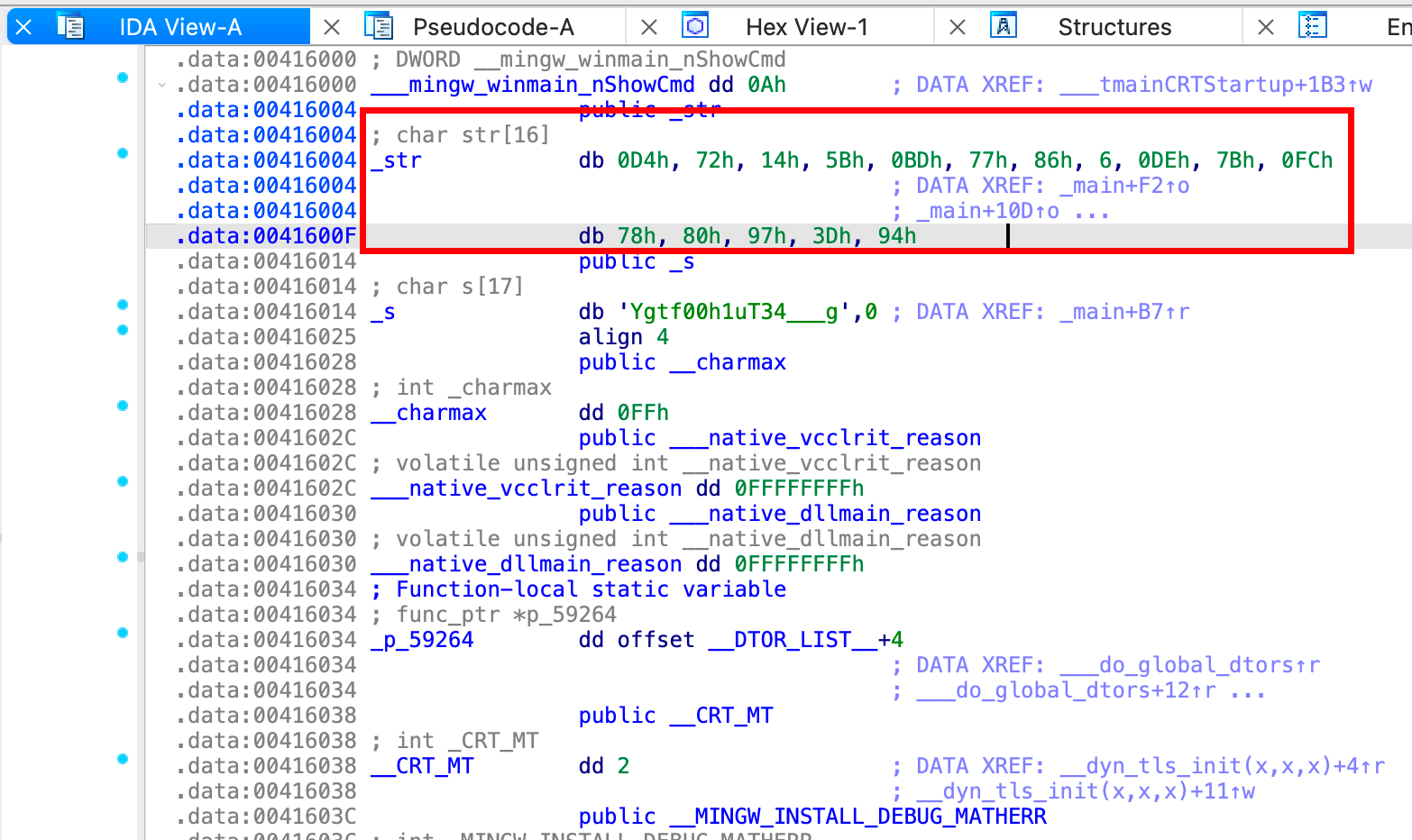
Task: Select the _str label
Action: tap(396, 160)
